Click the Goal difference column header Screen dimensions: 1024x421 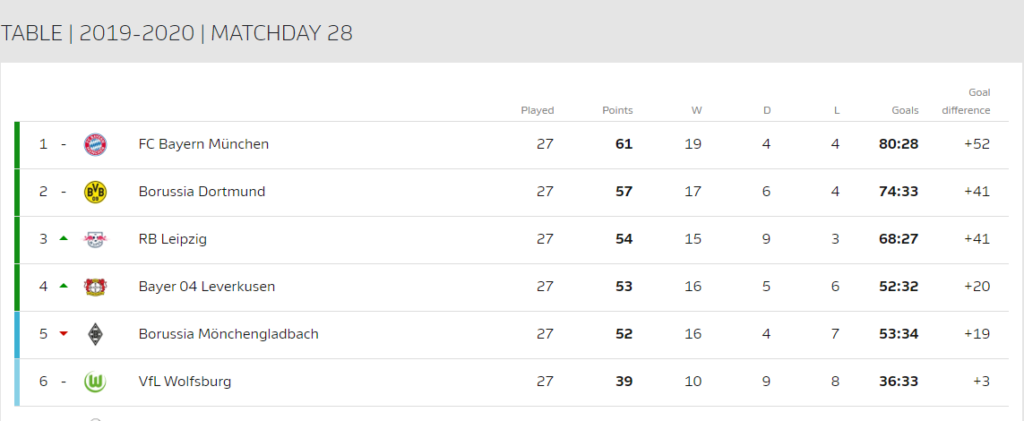pos(966,101)
